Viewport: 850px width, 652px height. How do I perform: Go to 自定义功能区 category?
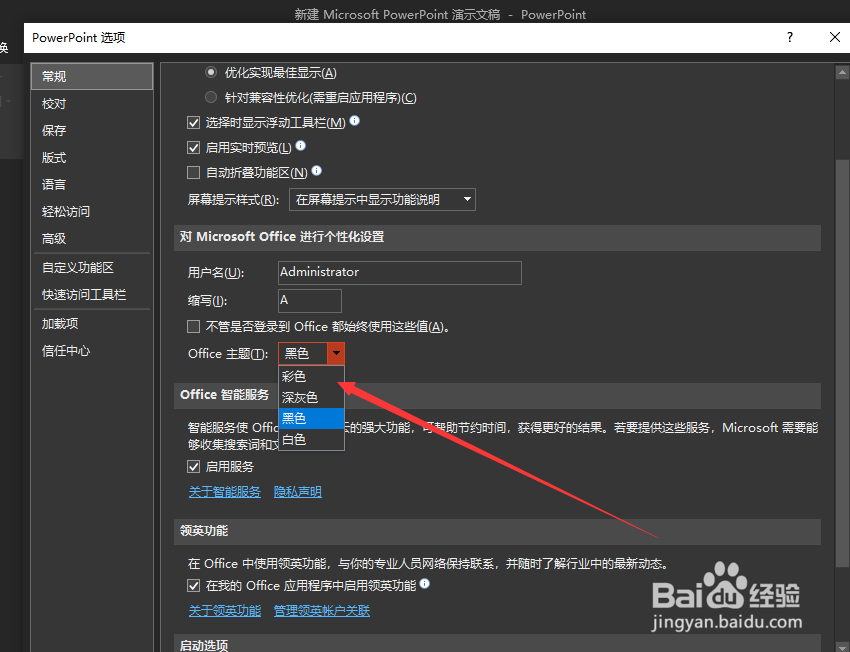click(x=92, y=268)
